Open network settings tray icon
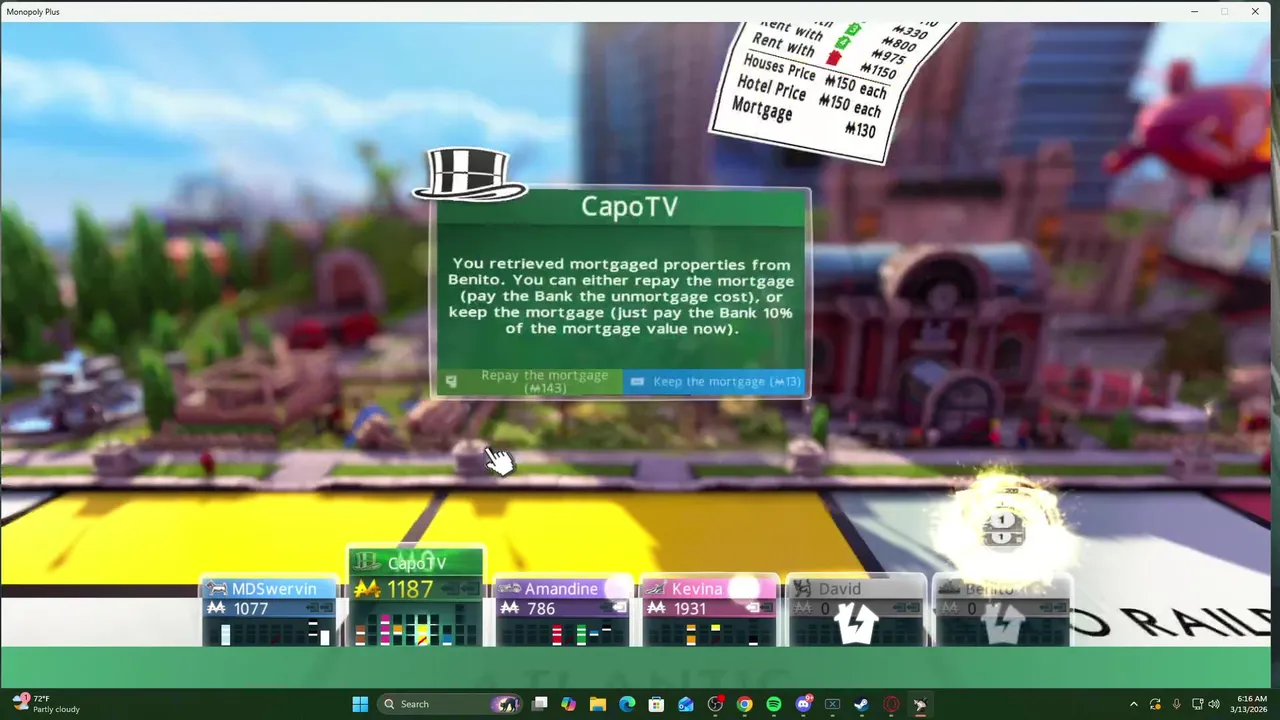Viewport: 1280px width, 720px height. 1197,704
